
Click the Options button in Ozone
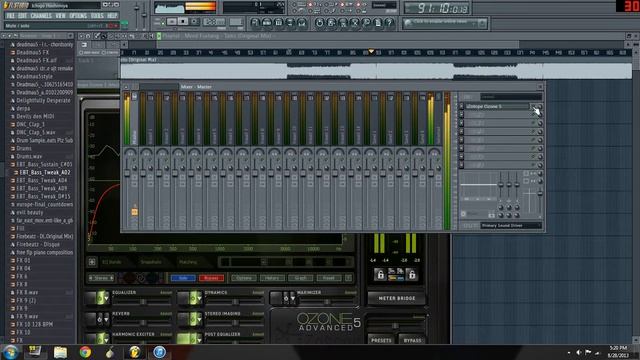(244, 278)
